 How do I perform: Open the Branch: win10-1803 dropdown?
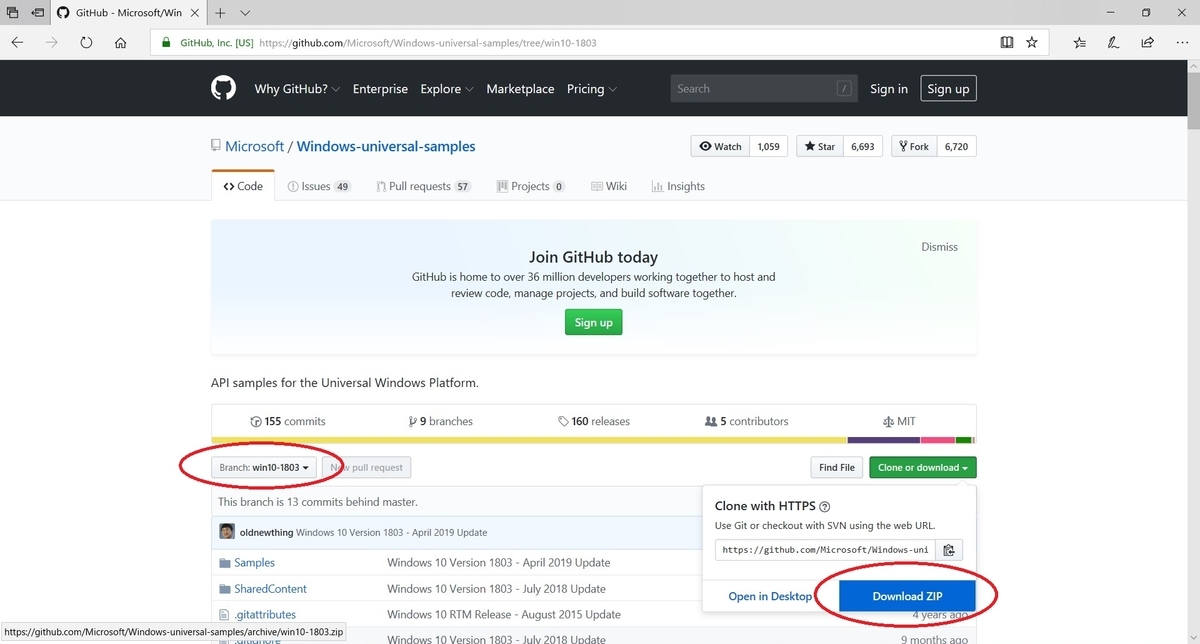pos(265,467)
